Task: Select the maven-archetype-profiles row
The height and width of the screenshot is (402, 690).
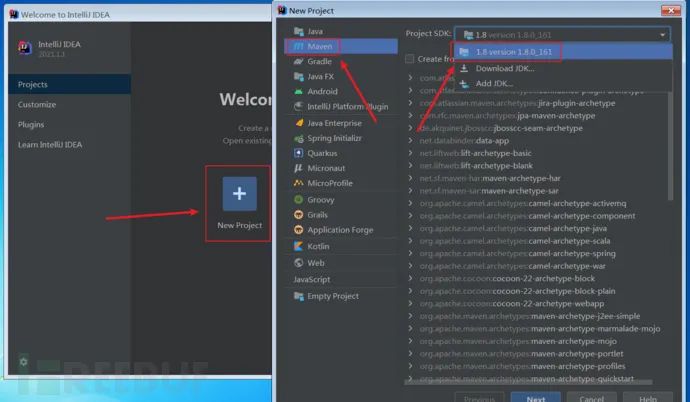Action: pyautogui.click(x=535, y=366)
